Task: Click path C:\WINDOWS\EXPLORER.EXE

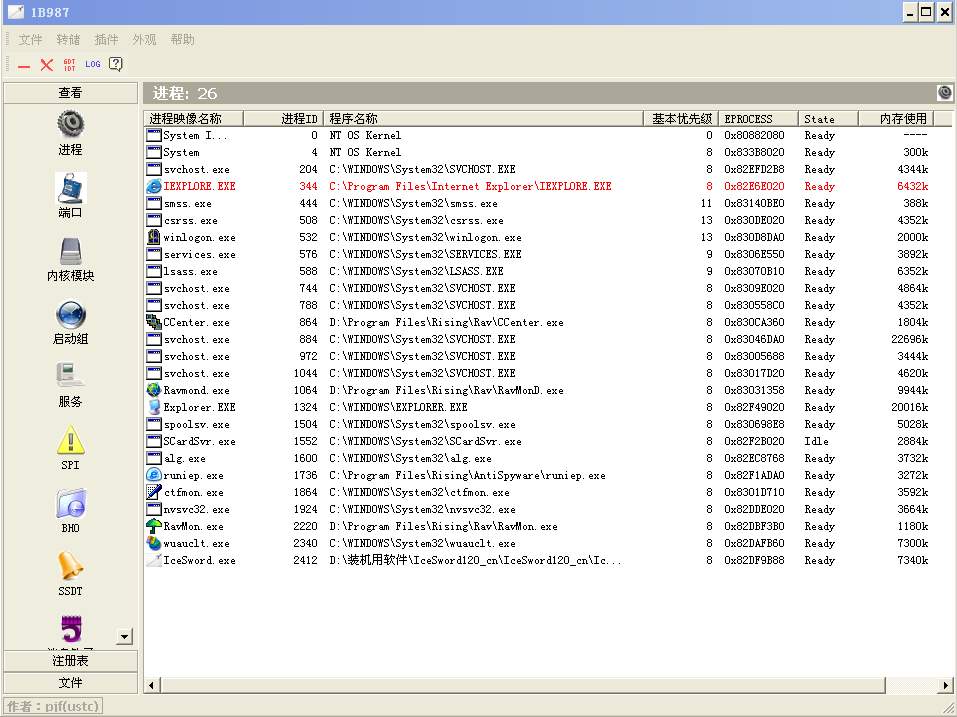Action: click(x=399, y=407)
